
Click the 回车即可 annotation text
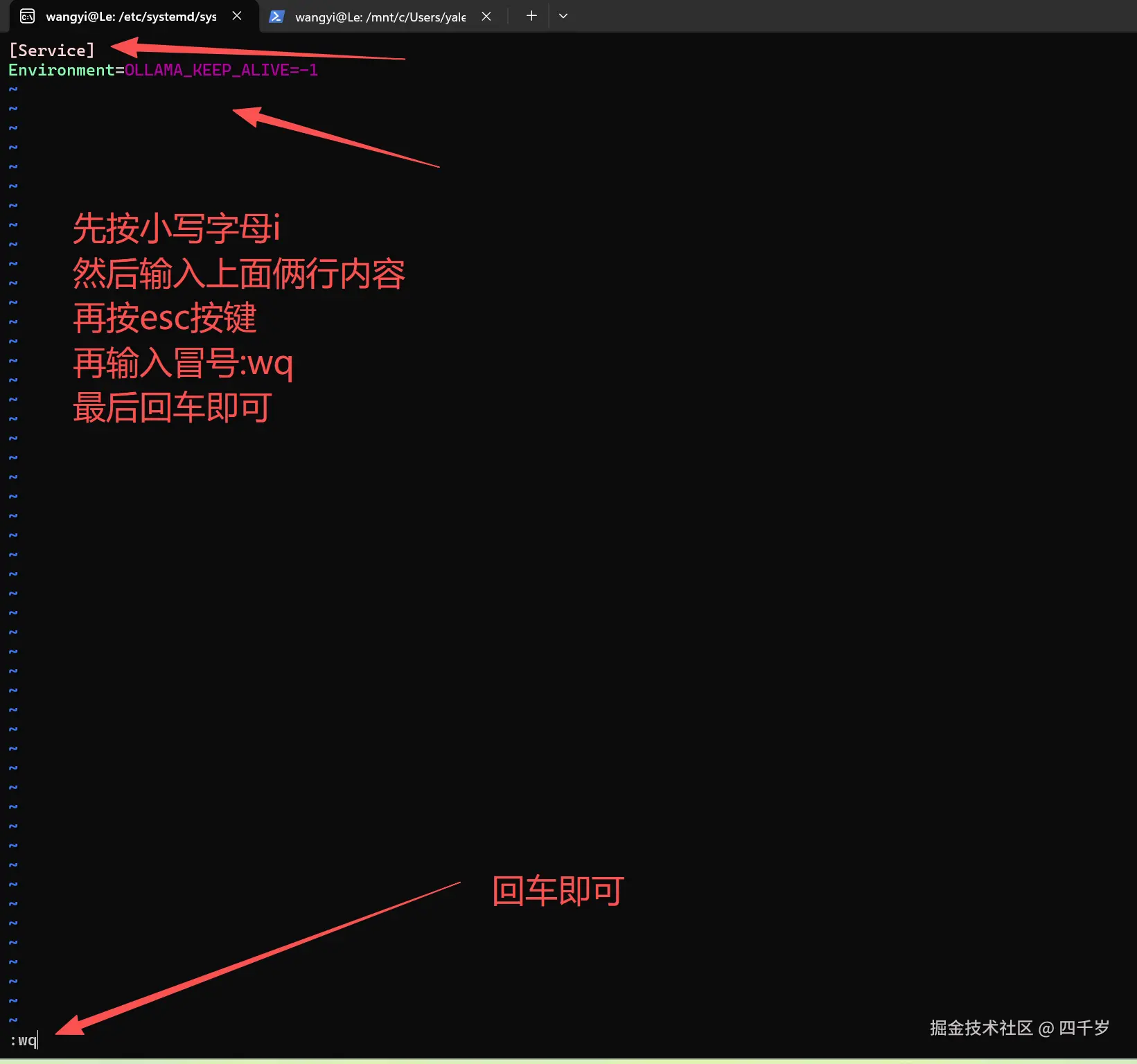click(x=557, y=892)
